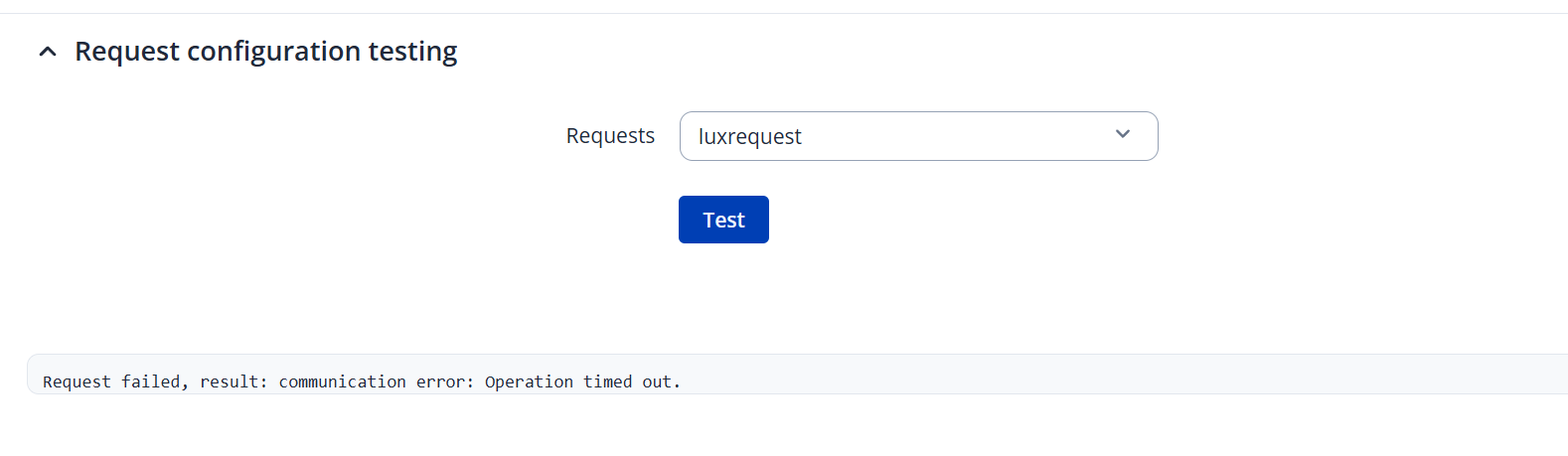The image size is (1568, 456).
Task: Click the Request configuration testing heading
Action: click(265, 51)
